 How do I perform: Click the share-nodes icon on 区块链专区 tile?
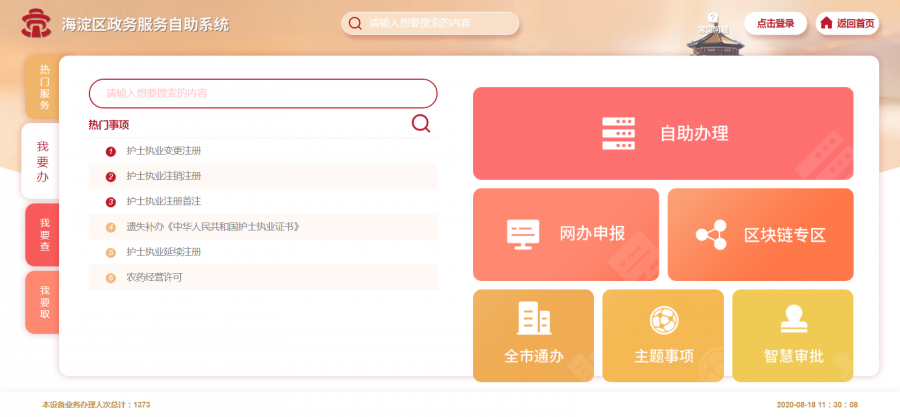(711, 234)
